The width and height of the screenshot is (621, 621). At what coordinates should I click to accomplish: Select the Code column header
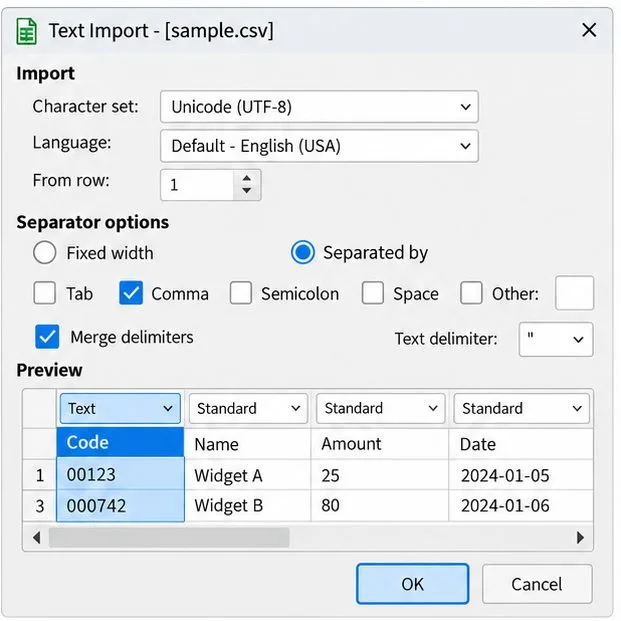(x=120, y=443)
